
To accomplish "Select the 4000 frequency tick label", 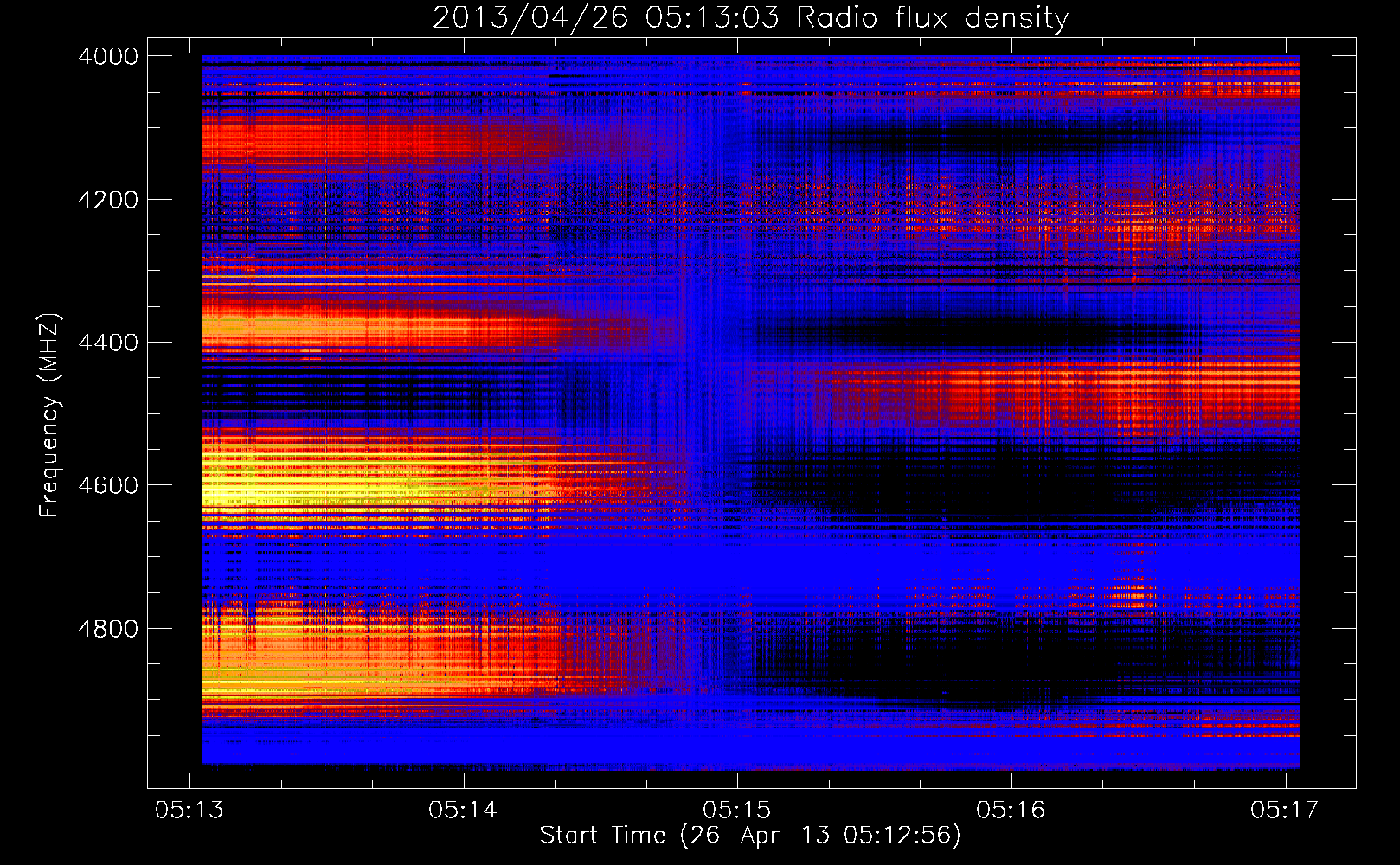I will click(108, 56).
